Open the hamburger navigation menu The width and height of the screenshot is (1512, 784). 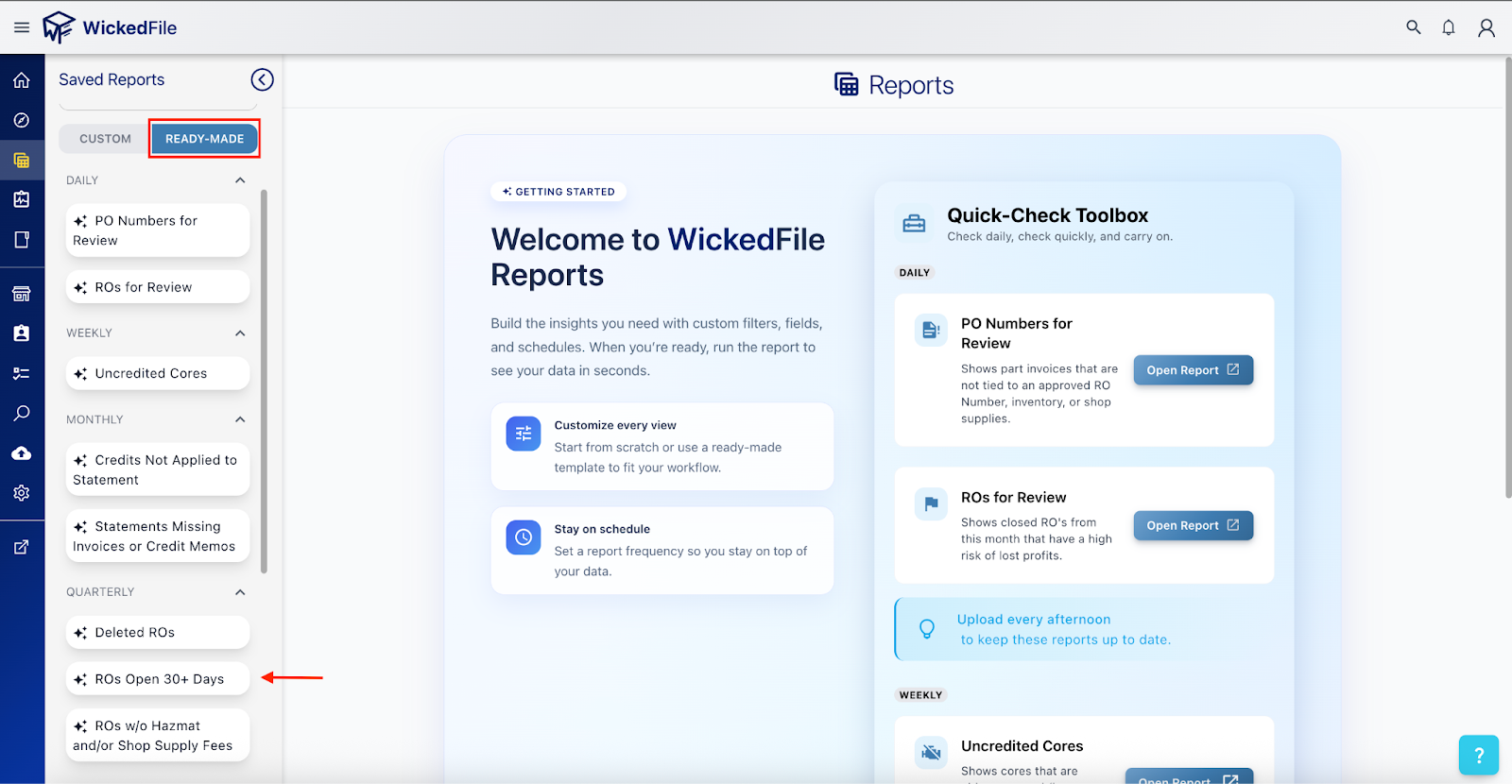coord(22,27)
